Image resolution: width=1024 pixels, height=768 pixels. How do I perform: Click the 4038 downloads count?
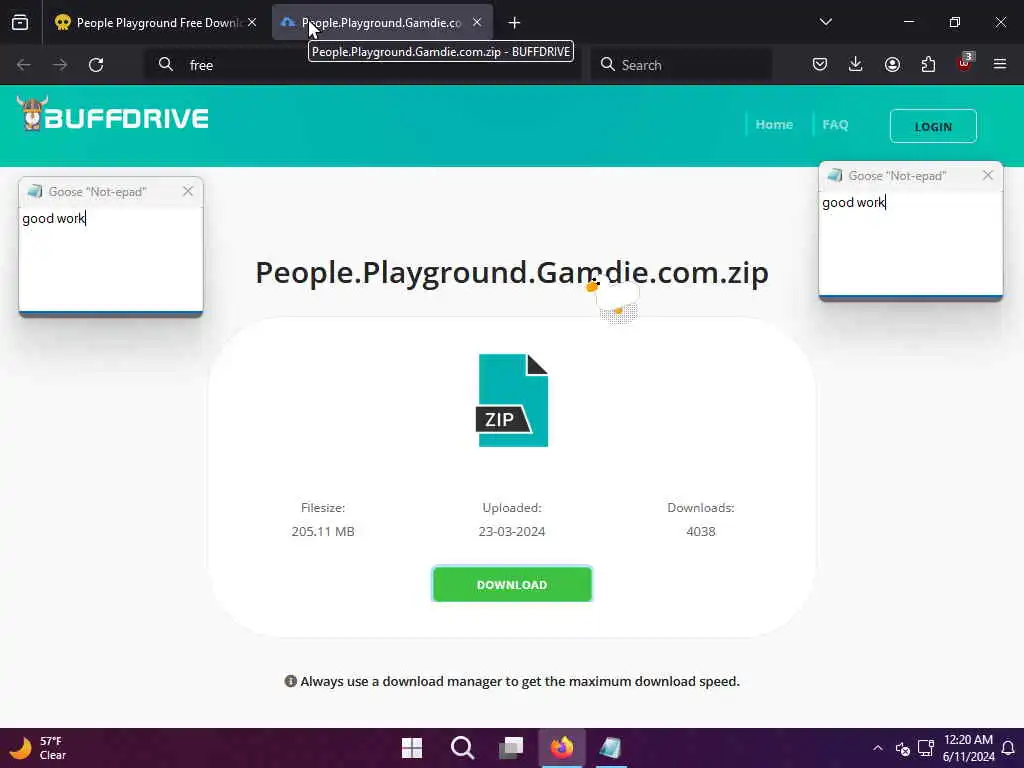click(701, 532)
